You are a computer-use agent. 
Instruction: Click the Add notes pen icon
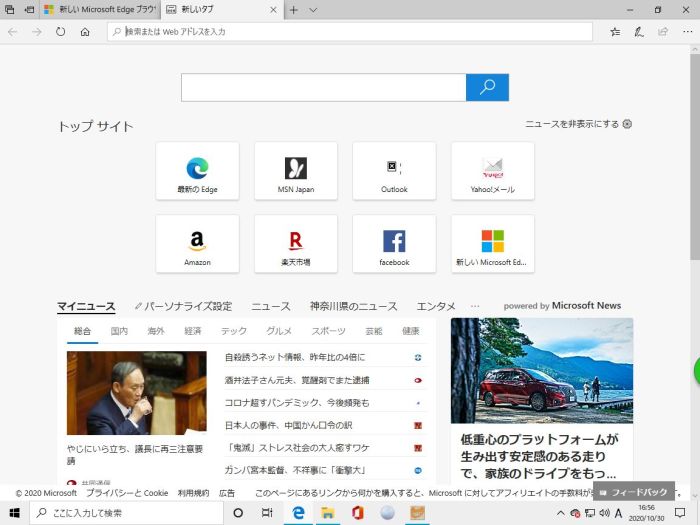[639, 32]
